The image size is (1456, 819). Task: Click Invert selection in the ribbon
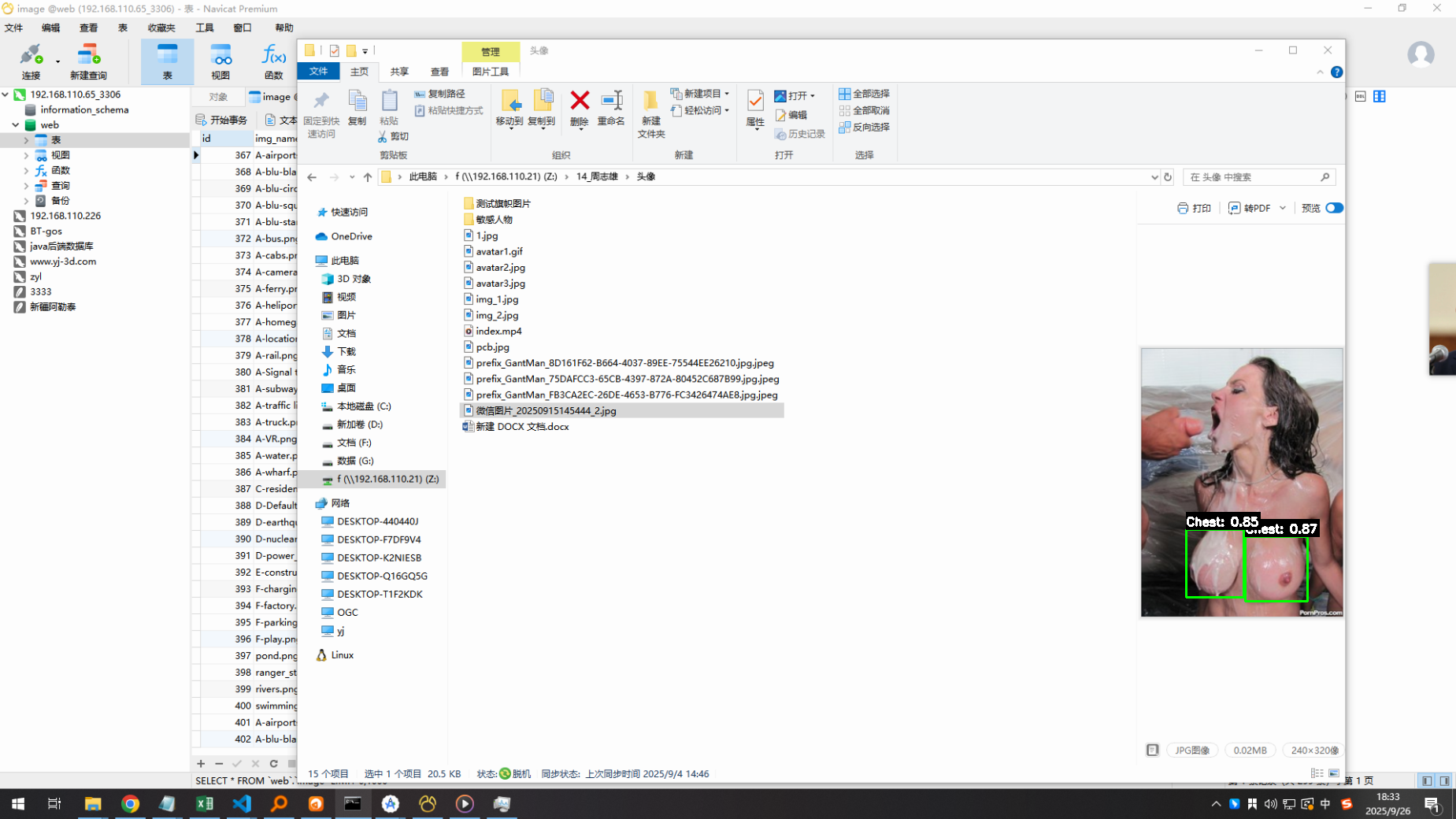pyautogui.click(x=865, y=127)
